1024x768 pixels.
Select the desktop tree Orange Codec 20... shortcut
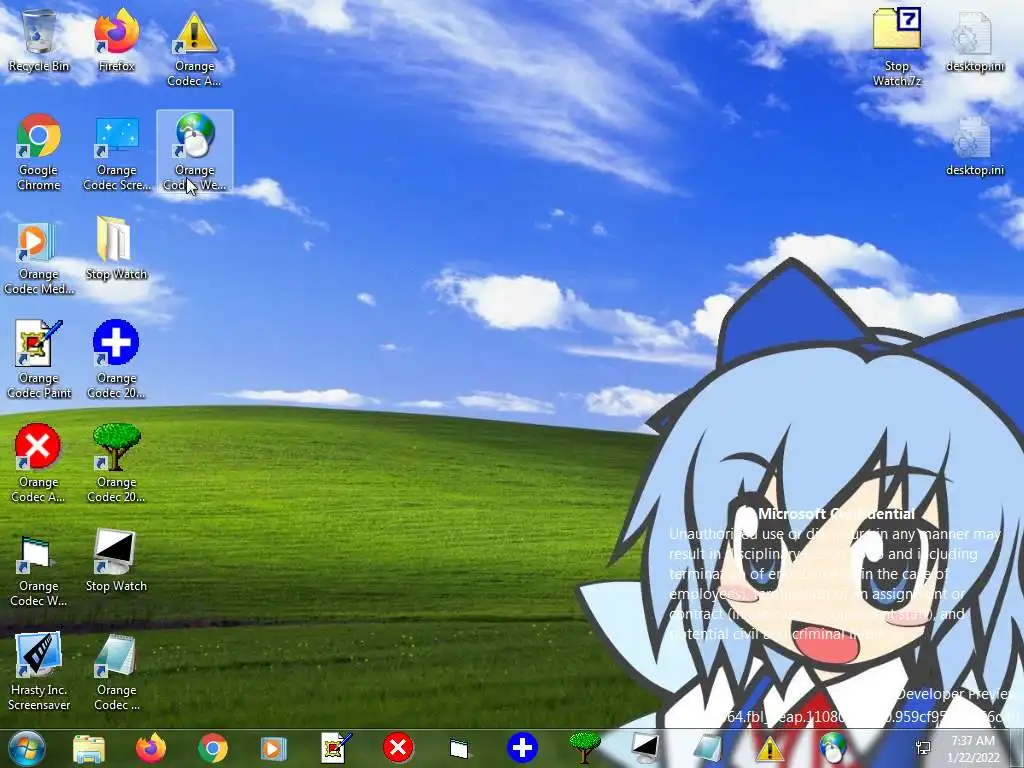[x=116, y=464]
